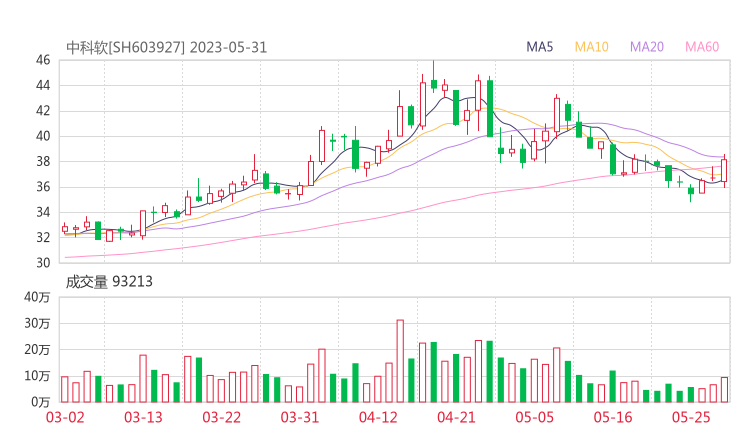Select the 03-02 date axis label

65,417
